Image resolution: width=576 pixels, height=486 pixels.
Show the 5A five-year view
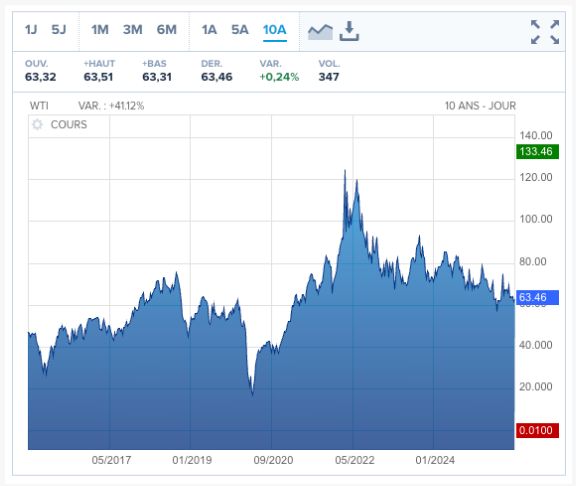[240, 29]
